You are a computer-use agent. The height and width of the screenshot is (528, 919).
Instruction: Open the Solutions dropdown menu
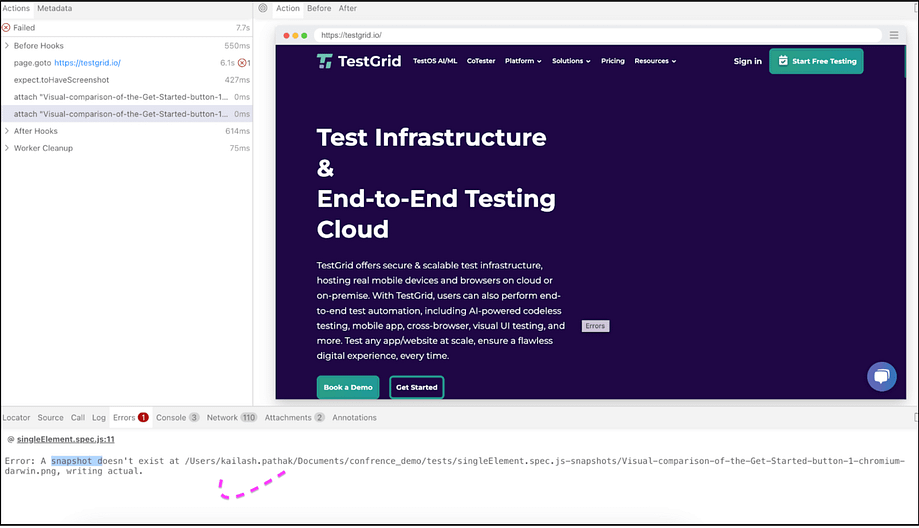point(571,61)
